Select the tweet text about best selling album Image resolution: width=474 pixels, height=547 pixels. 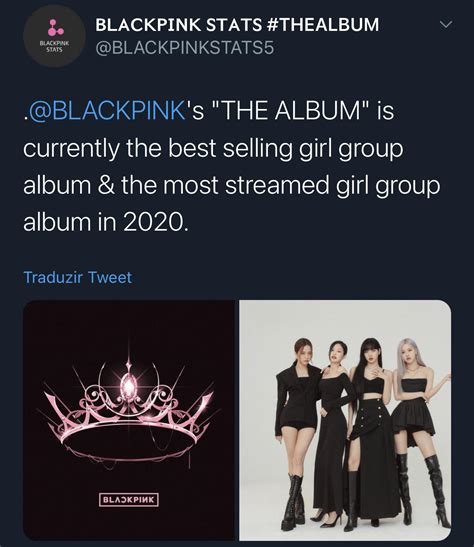tap(232, 167)
